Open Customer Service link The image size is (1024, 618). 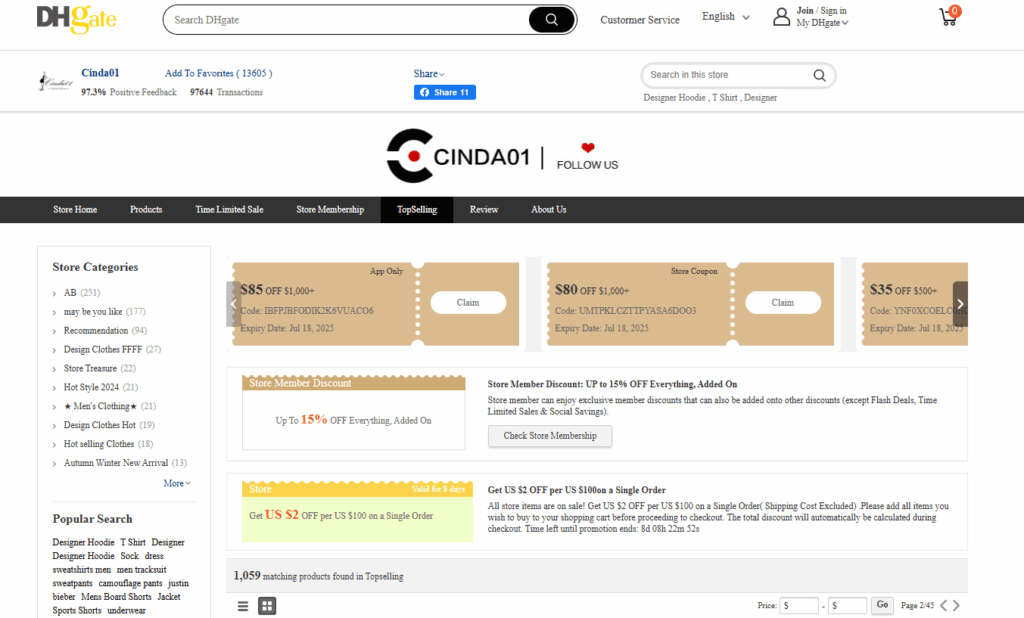[640, 20]
